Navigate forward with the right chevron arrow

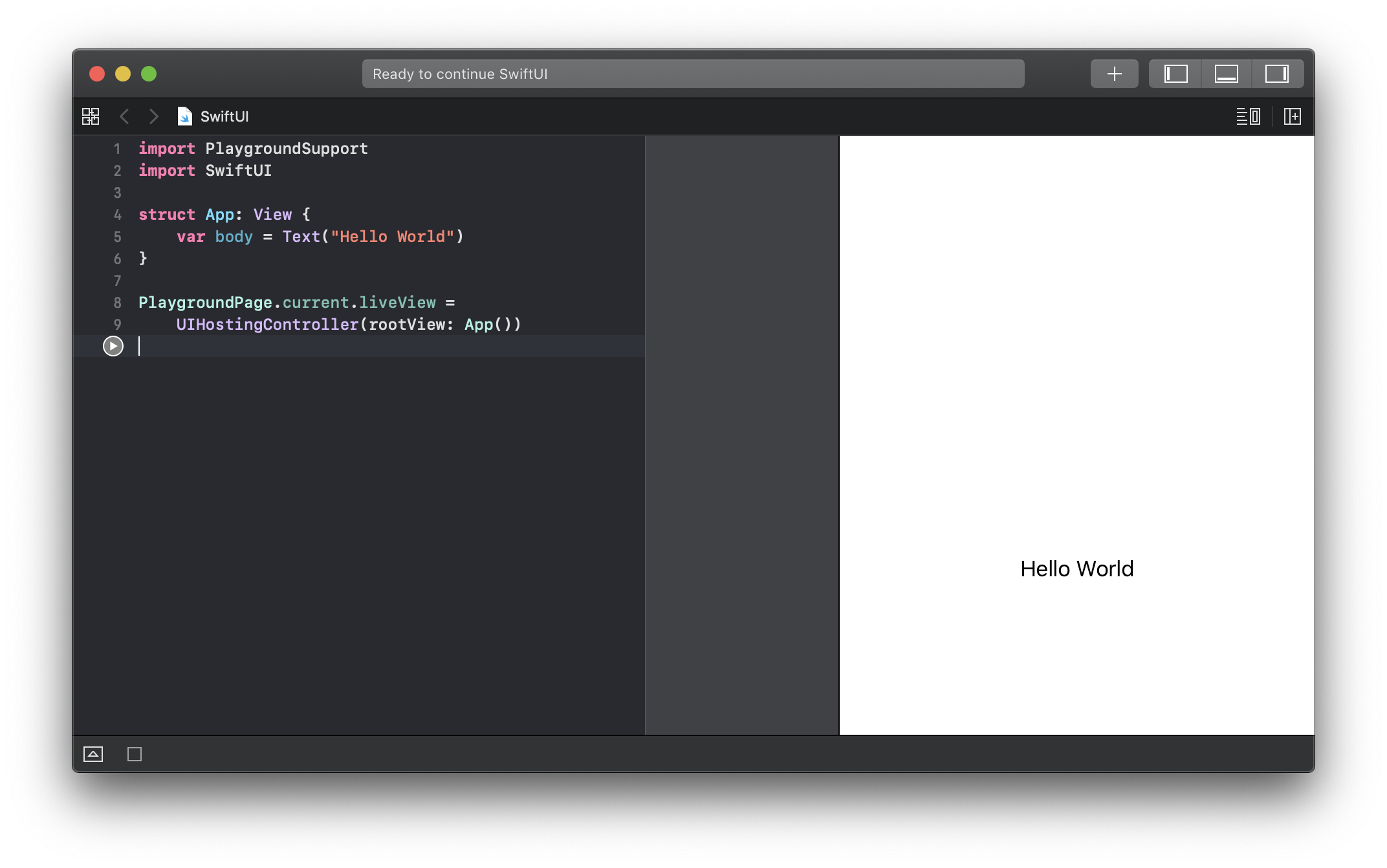pos(154,116)
